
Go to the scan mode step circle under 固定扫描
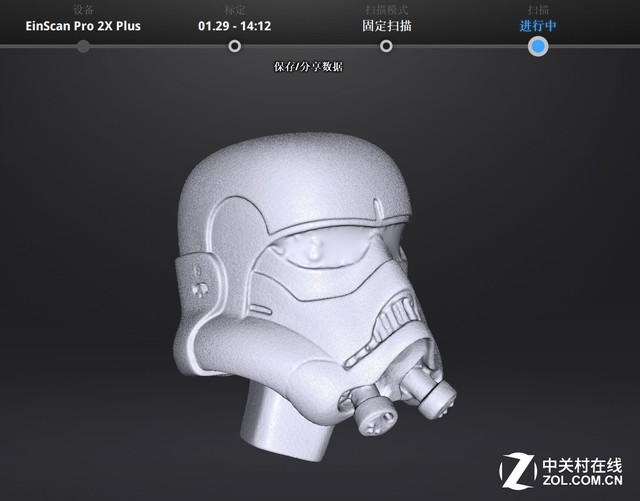point(386,46)
